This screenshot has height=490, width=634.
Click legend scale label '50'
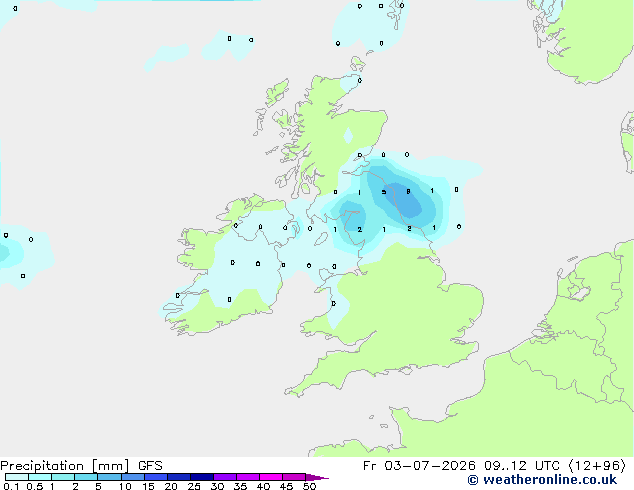pos(309,486)
